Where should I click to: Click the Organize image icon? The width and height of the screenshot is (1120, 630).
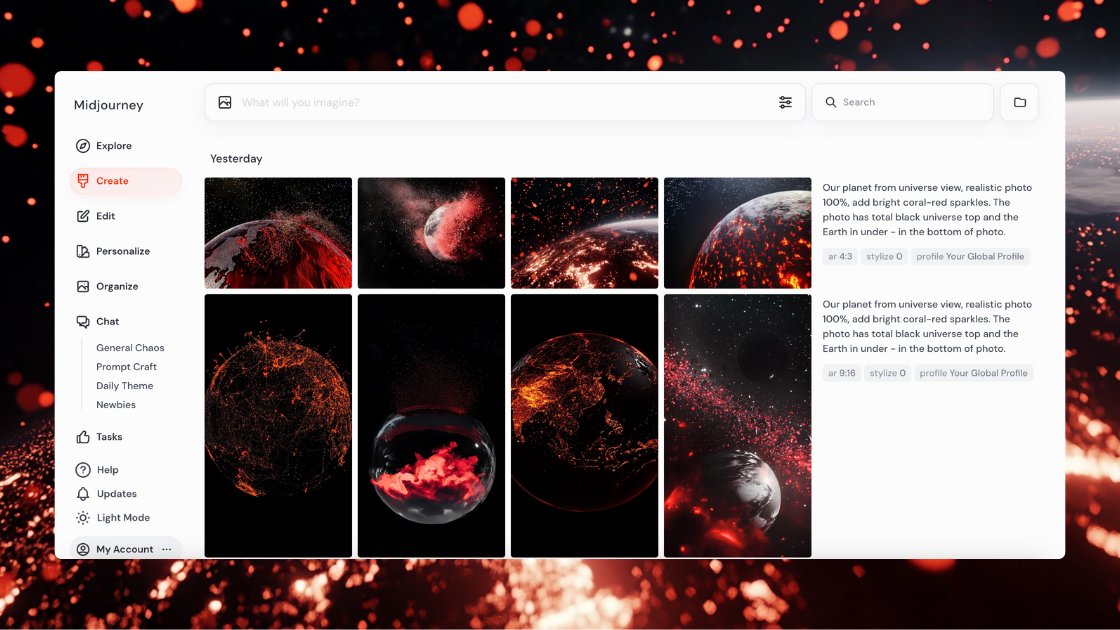pos(83,286)
